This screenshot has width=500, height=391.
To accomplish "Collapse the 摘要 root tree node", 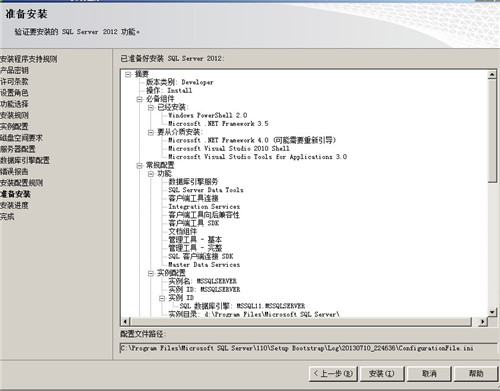I will (128, 74).
